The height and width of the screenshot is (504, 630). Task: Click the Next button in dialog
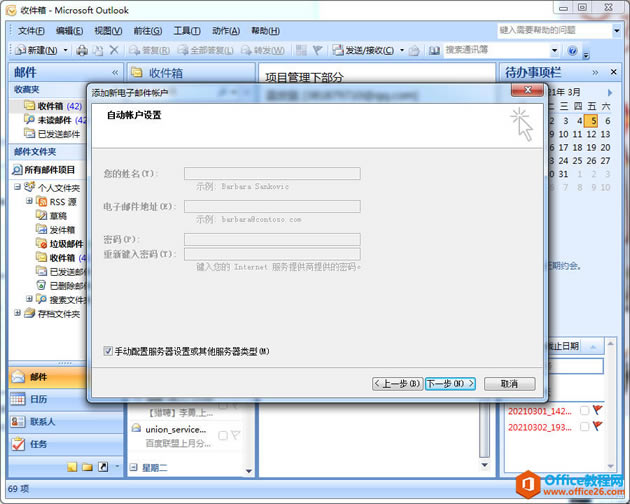click(450, 384)
